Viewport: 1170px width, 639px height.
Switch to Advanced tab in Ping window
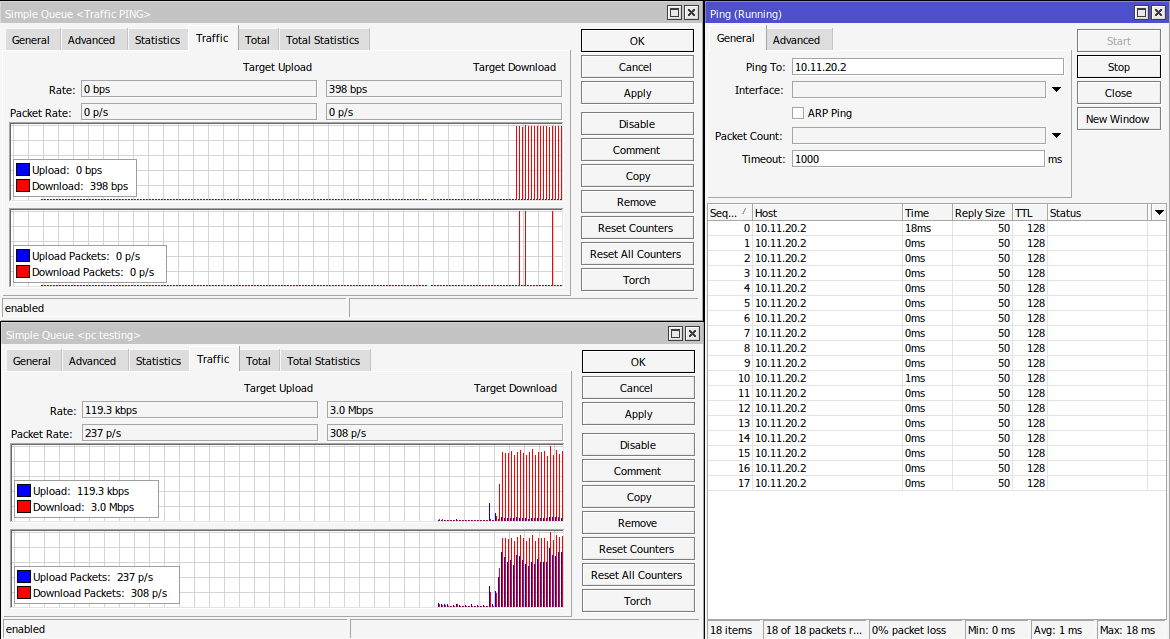pyautogui.click(x=796, y=40)
